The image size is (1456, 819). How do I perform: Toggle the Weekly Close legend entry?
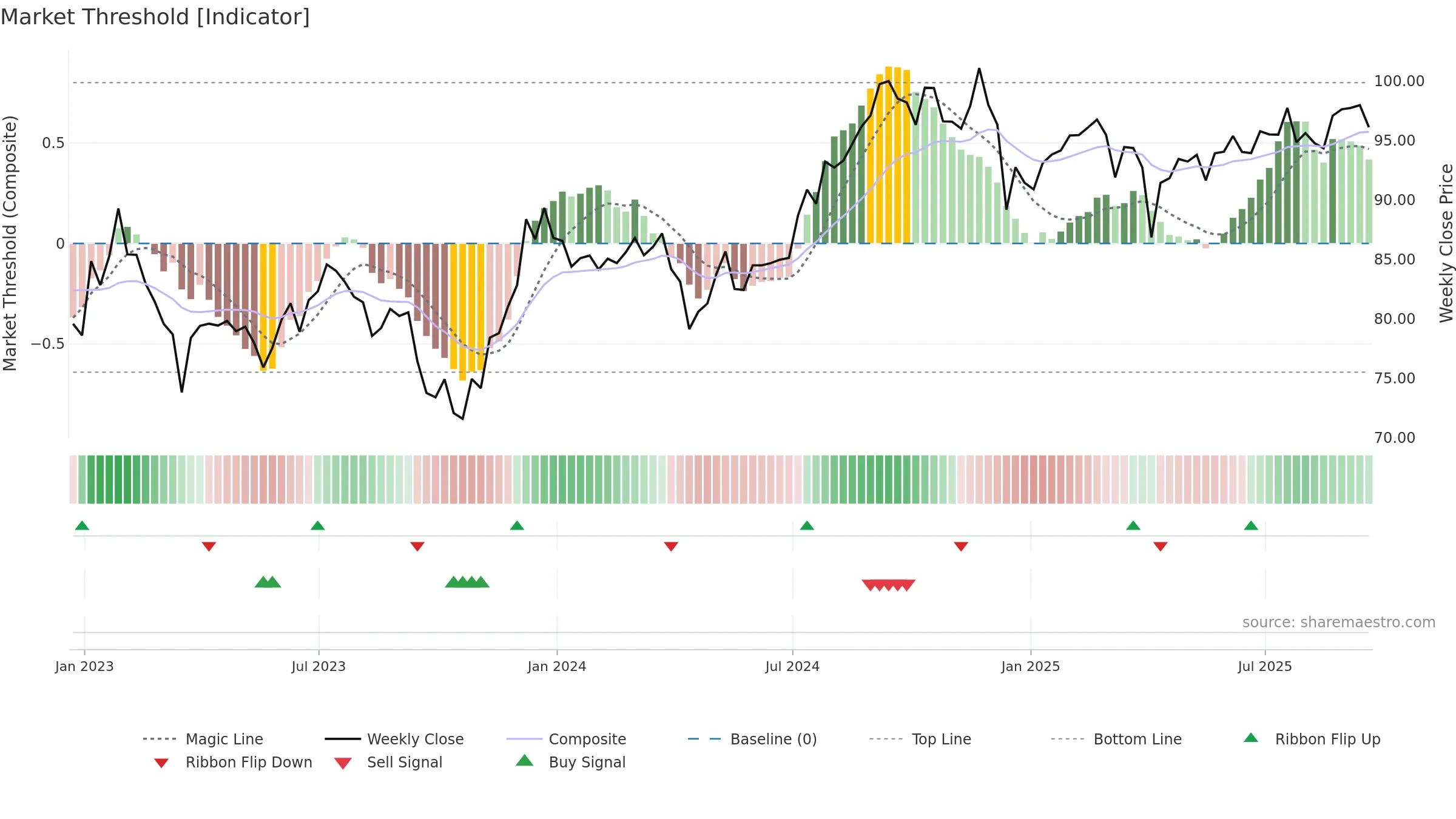tap(394, 739)
